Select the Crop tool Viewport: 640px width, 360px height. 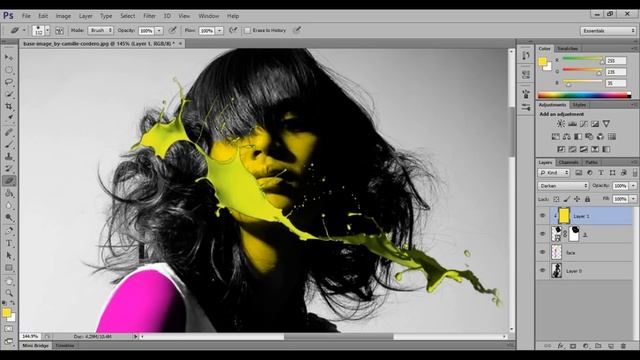[9, 106]
